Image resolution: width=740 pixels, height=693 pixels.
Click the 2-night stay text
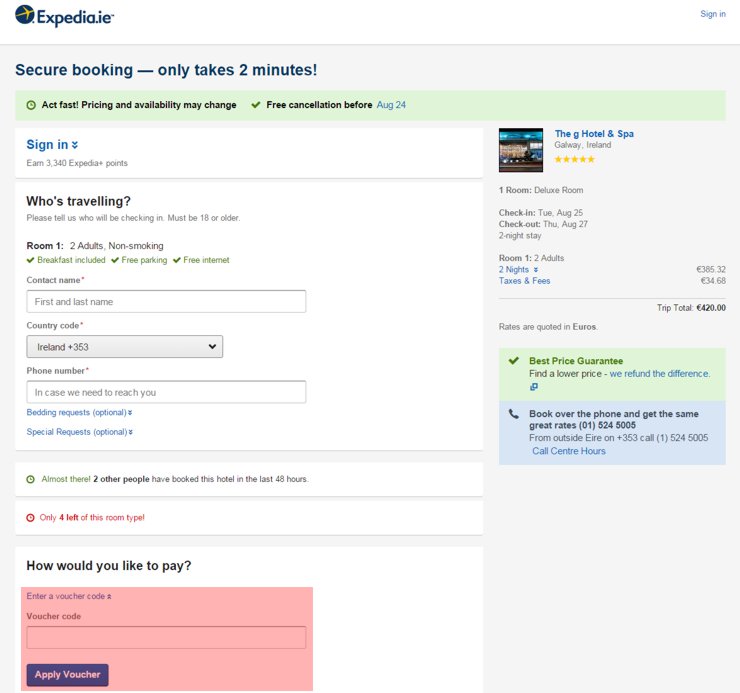(x=520, y=236)
